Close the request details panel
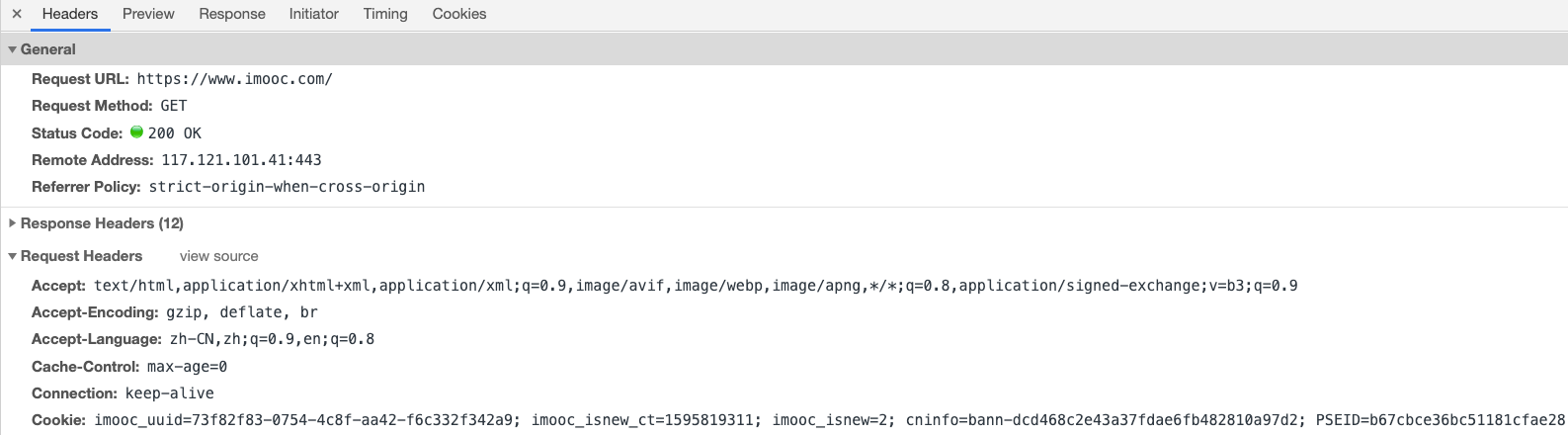Viewport: 1568px width, 435px height. point(17,14)
